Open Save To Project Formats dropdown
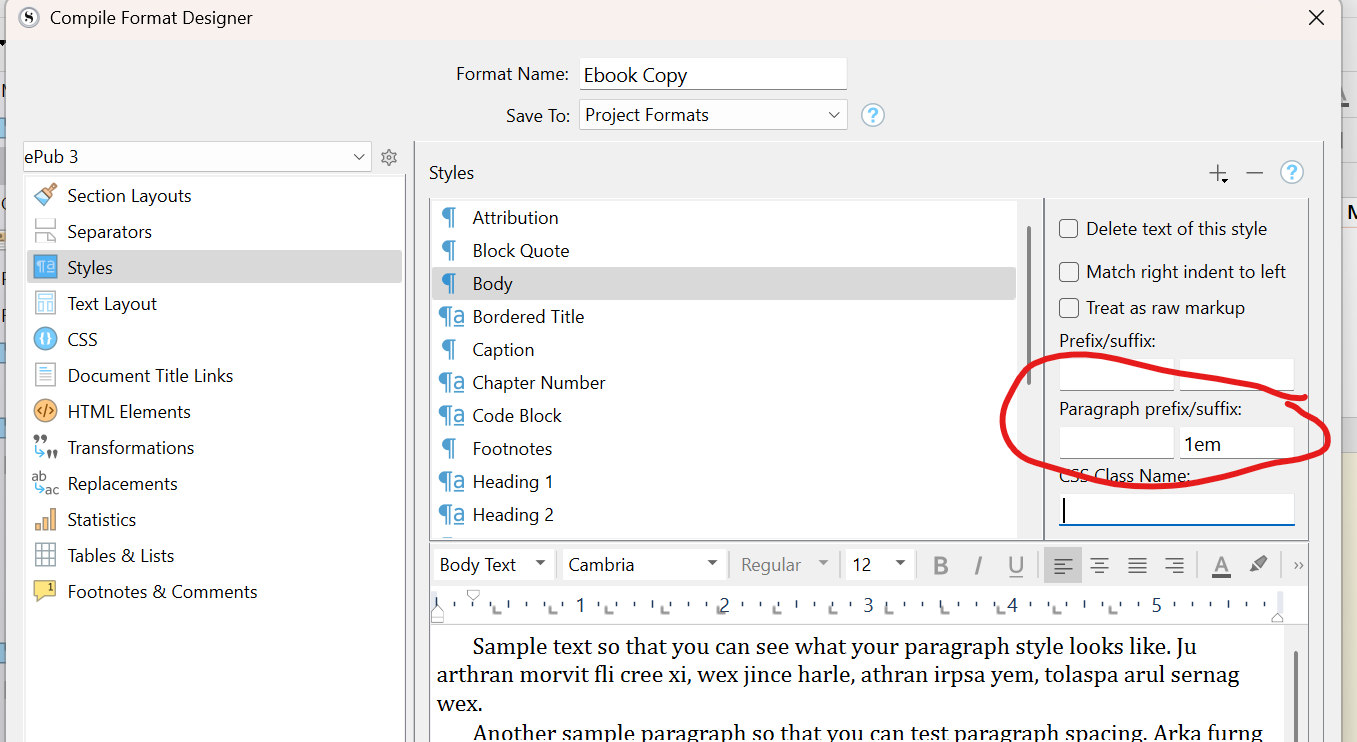The height and width of the screenshot is (742, 1357). pos(713,115)
